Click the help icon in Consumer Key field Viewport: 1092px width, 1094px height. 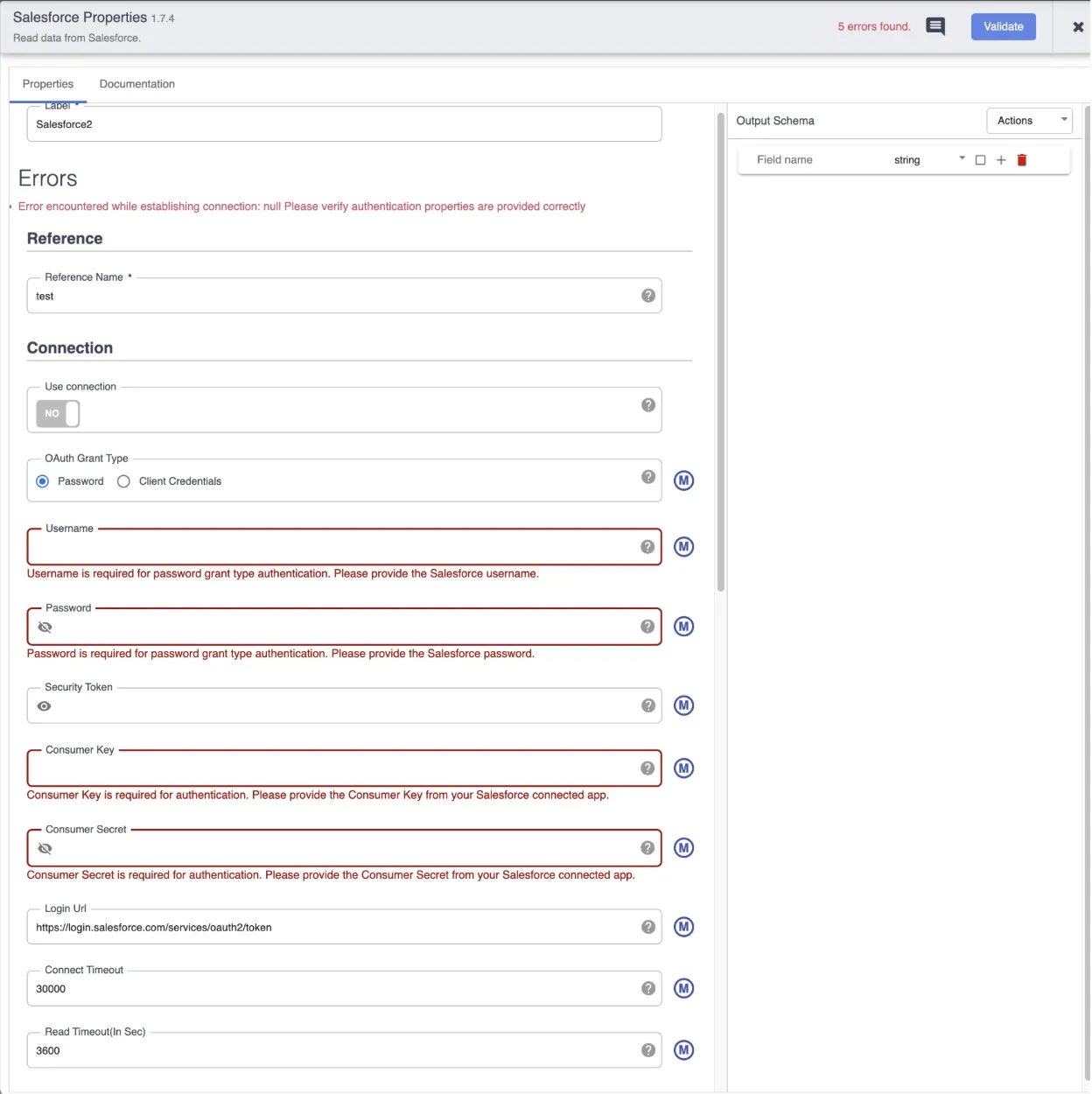(647, 768)
